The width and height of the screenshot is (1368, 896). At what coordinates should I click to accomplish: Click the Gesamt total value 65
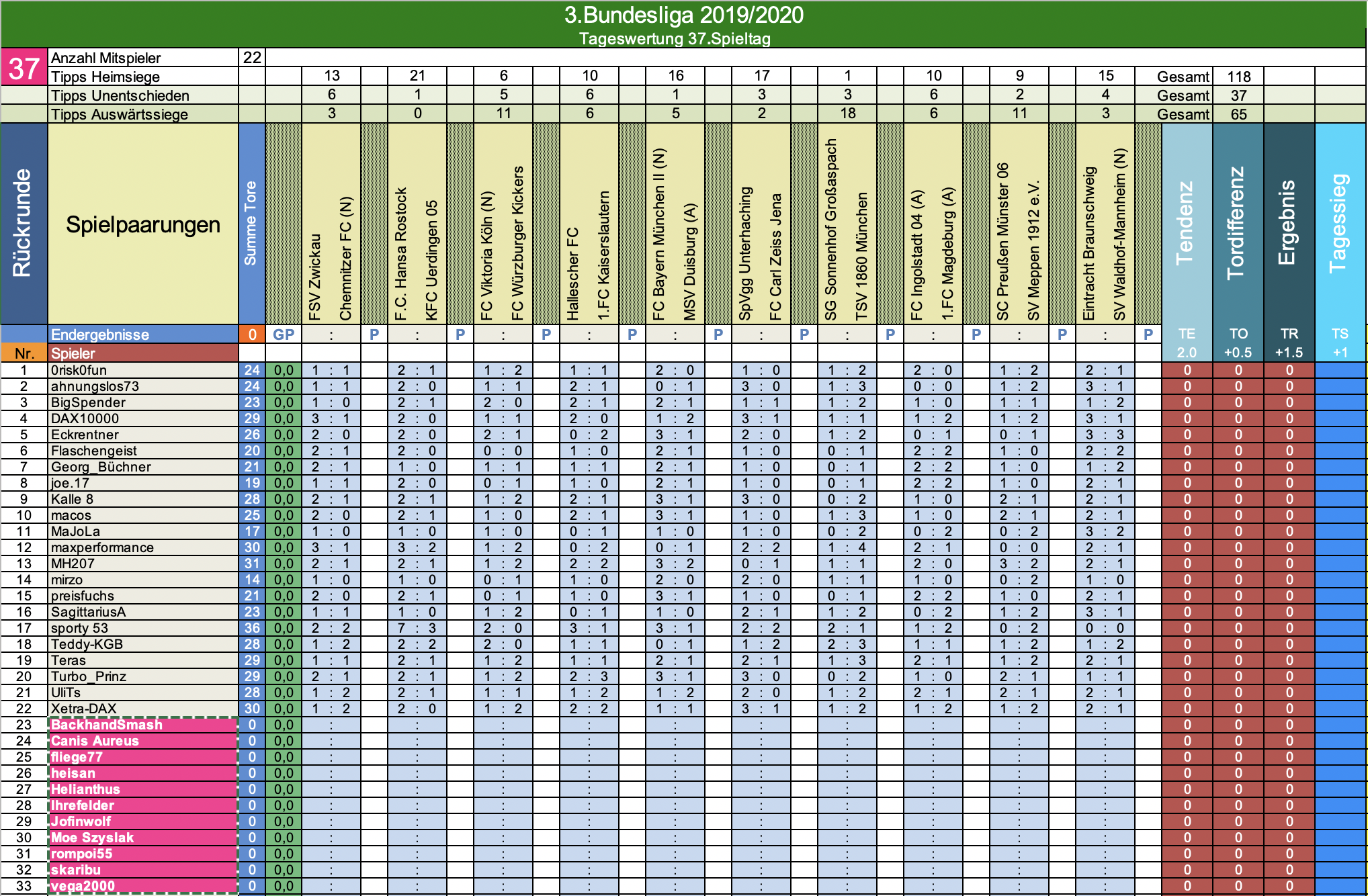1238,114
